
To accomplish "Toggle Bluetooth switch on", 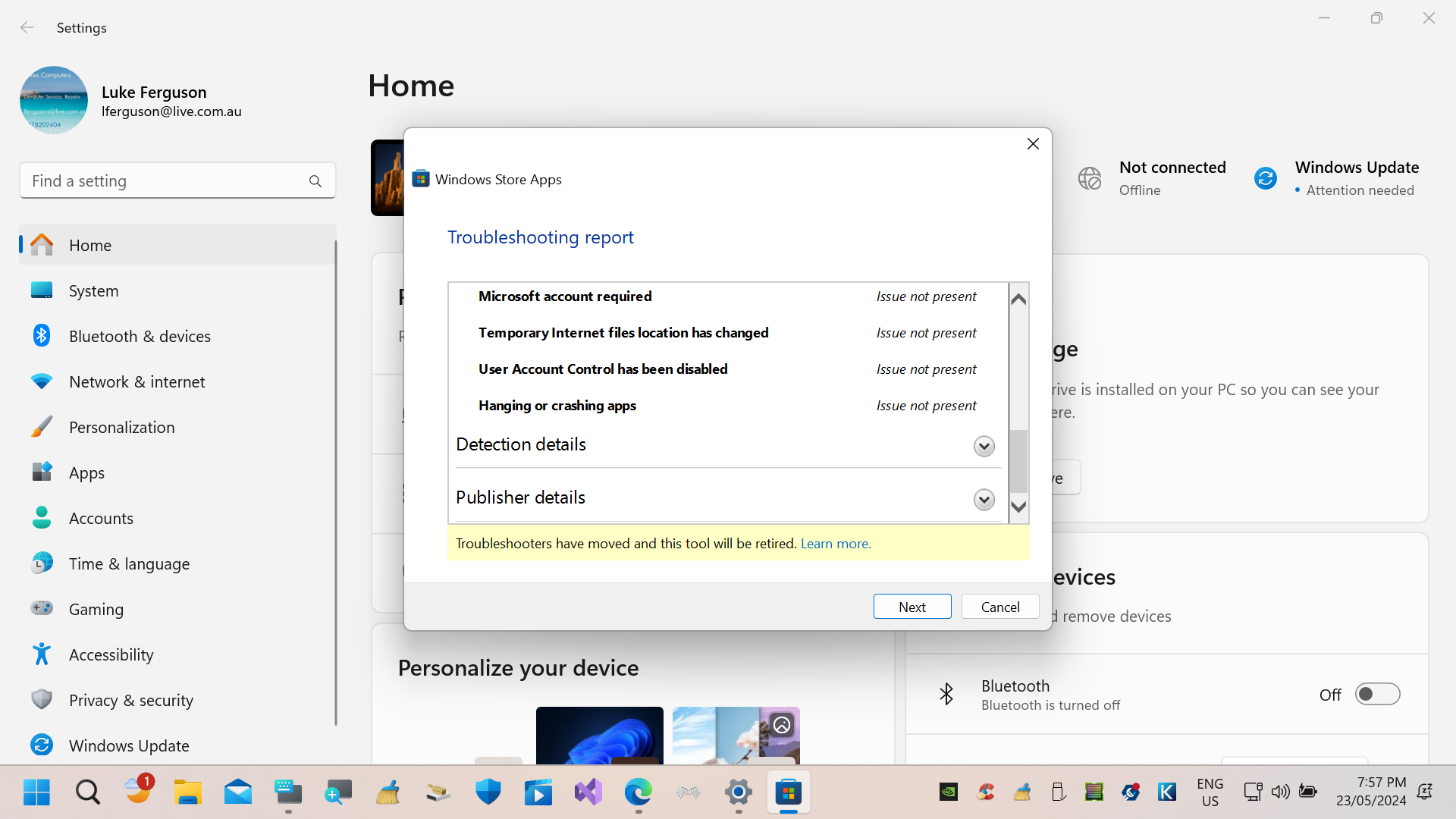I will point(1377,694).
